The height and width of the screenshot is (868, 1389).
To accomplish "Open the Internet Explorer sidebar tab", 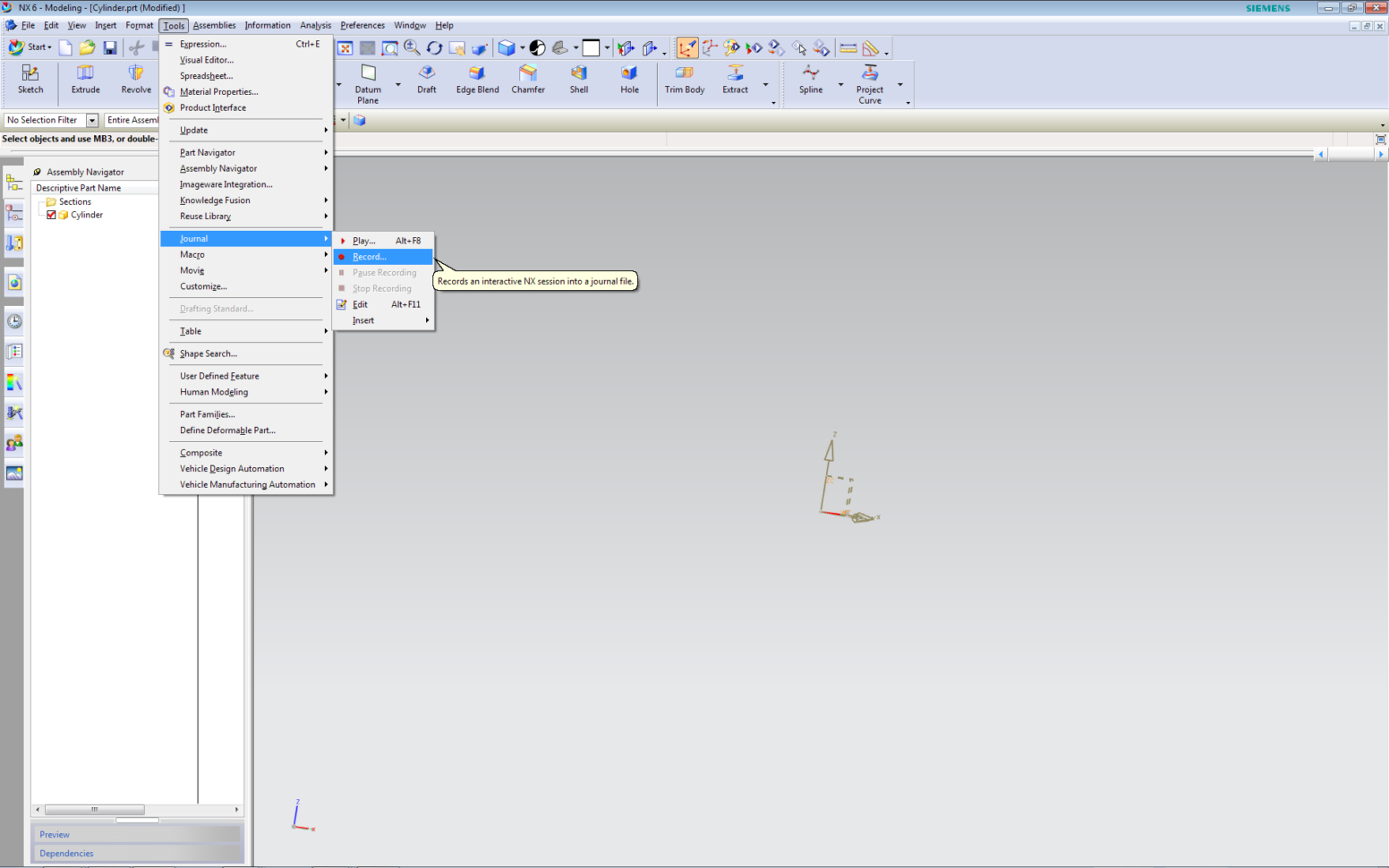I will pos(14,283).
